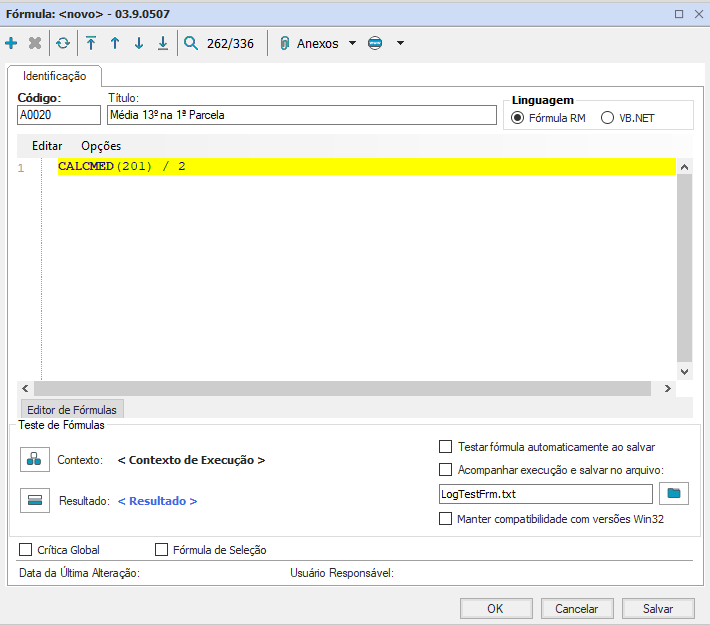Click the Salvar button
Viewport: 710px width, 625px height.
(658, 608)
